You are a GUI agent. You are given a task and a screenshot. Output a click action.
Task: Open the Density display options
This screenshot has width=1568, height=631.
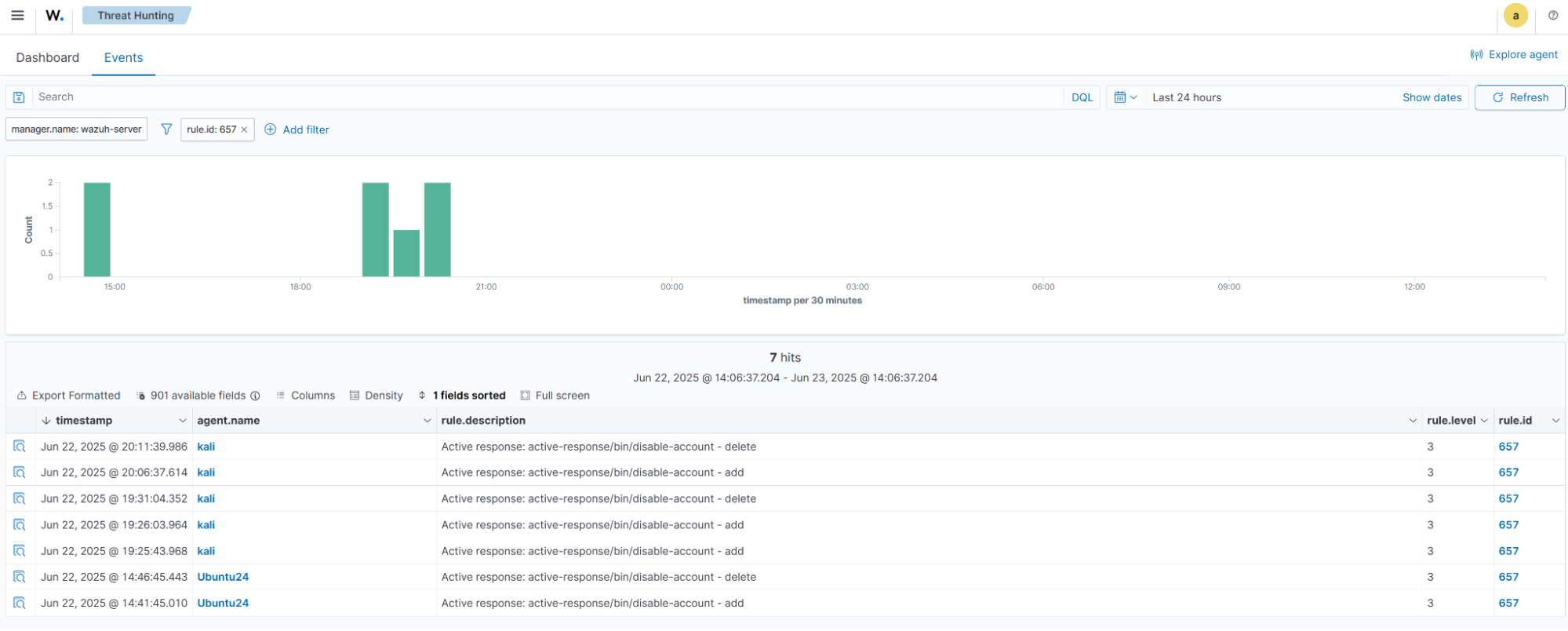point(377,396)
